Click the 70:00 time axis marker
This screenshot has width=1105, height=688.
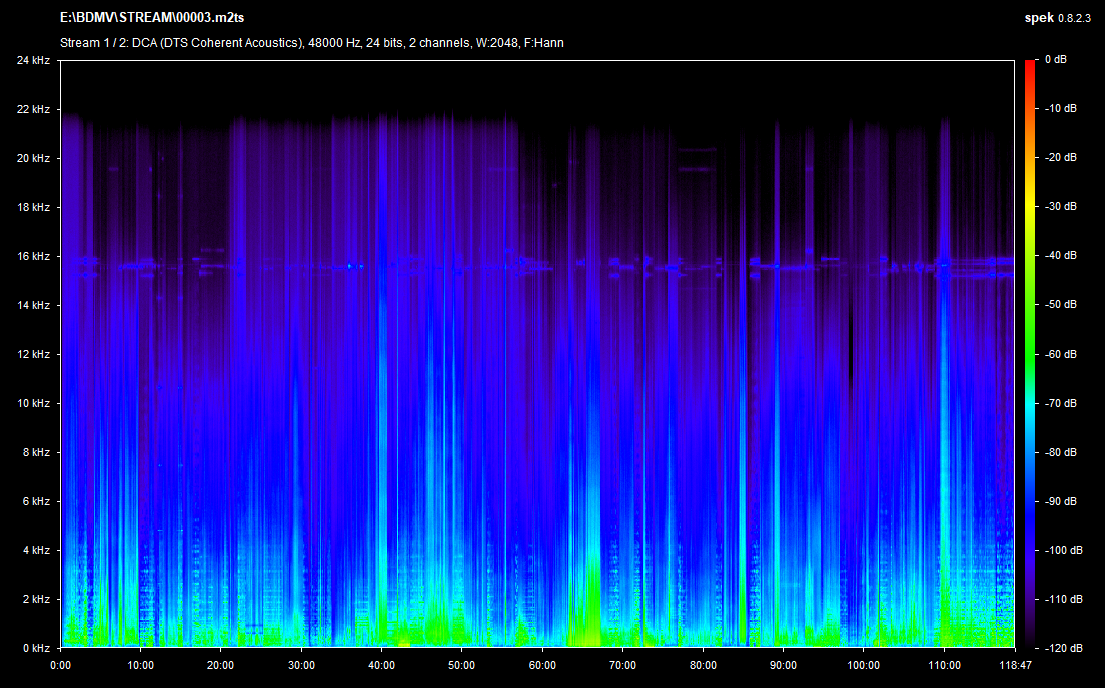(622, 664)
